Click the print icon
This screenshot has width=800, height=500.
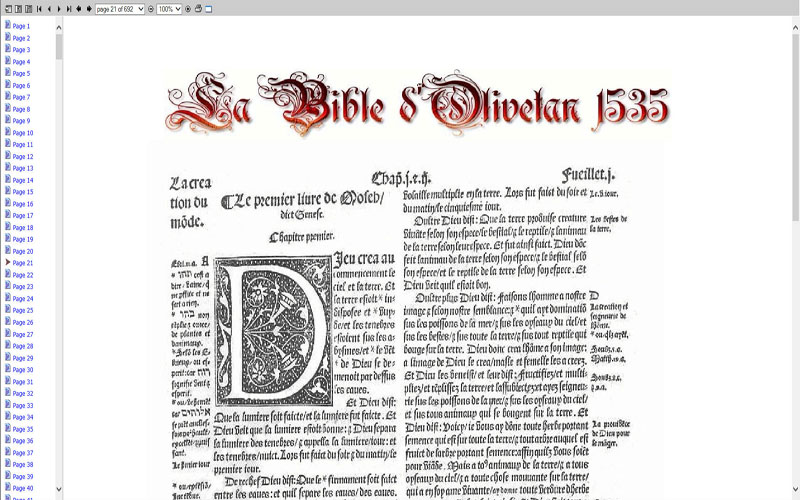pyautogui.click(x=198, y=8)
